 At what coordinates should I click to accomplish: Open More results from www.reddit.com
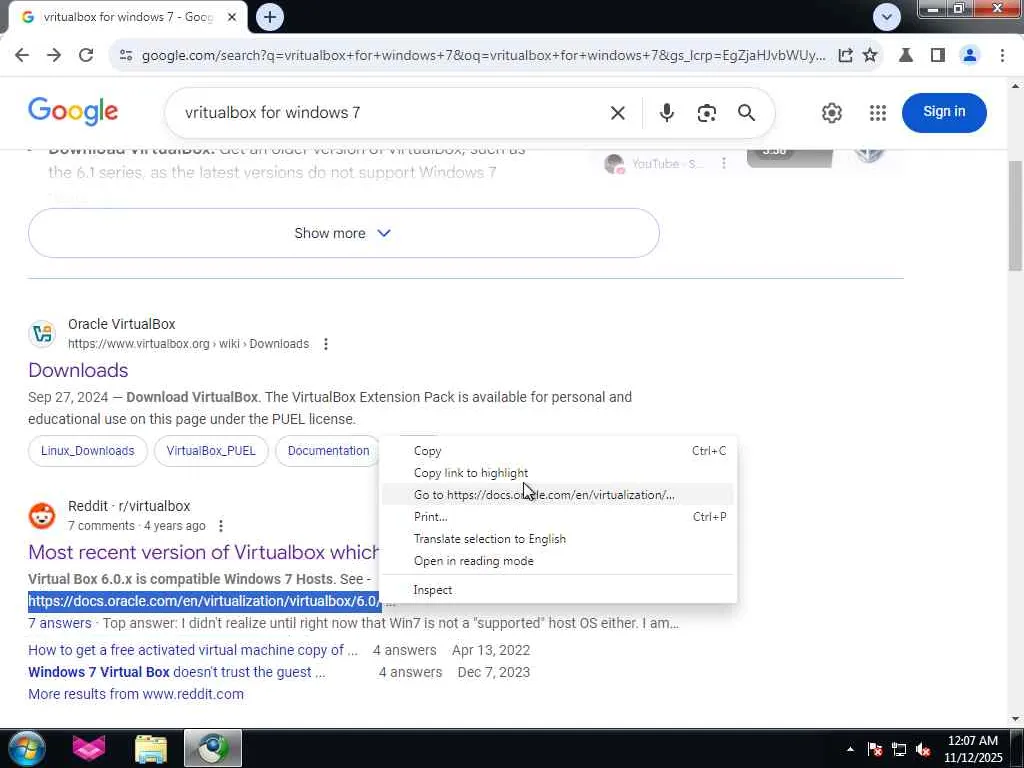coord(136,694)
